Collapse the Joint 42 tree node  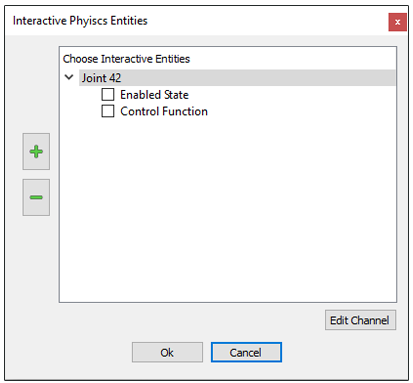tap(69, 77)
